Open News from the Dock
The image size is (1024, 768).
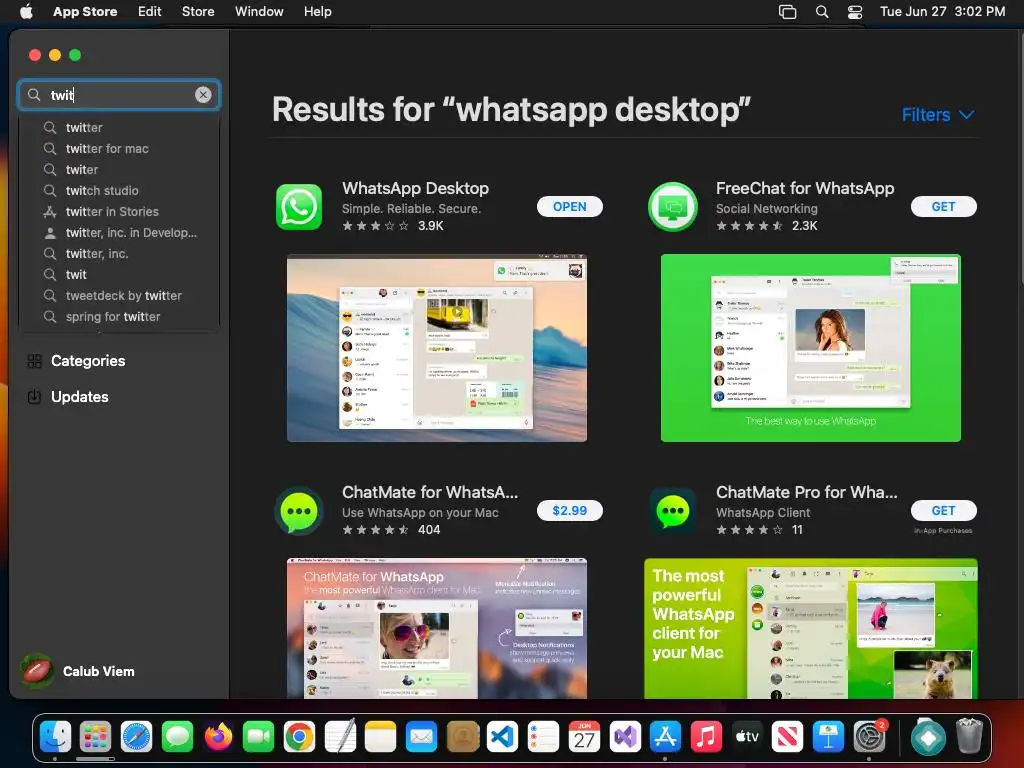(788, 737)
